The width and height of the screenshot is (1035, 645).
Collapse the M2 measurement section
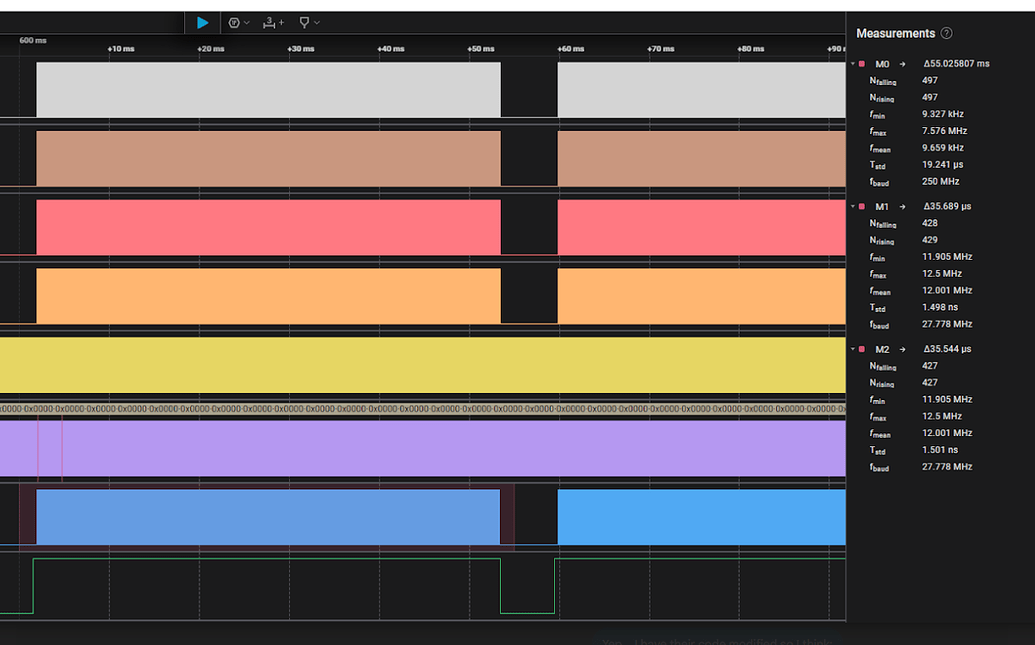(853, 349)
